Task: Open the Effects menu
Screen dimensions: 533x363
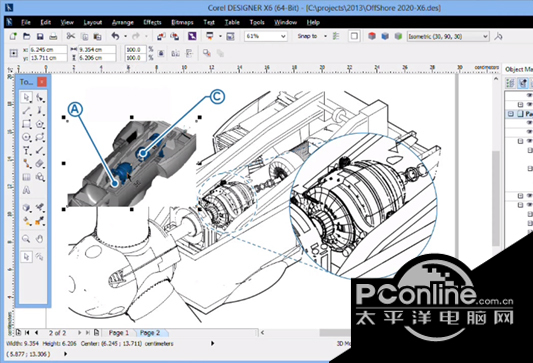Action: pyautogui.click(x=152, y=22)
